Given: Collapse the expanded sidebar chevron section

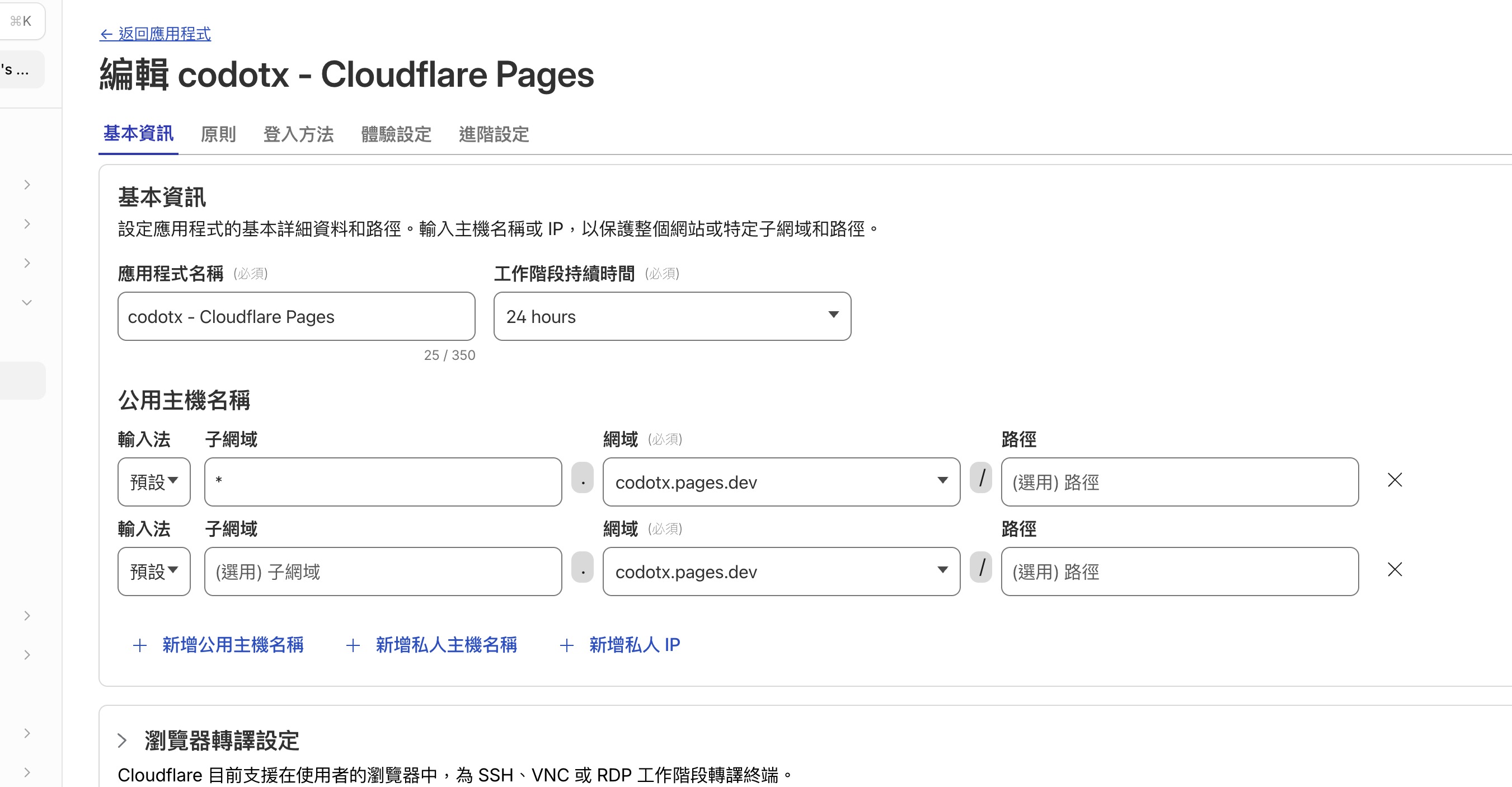Looking at the screenshot, I should pos(27,302).
